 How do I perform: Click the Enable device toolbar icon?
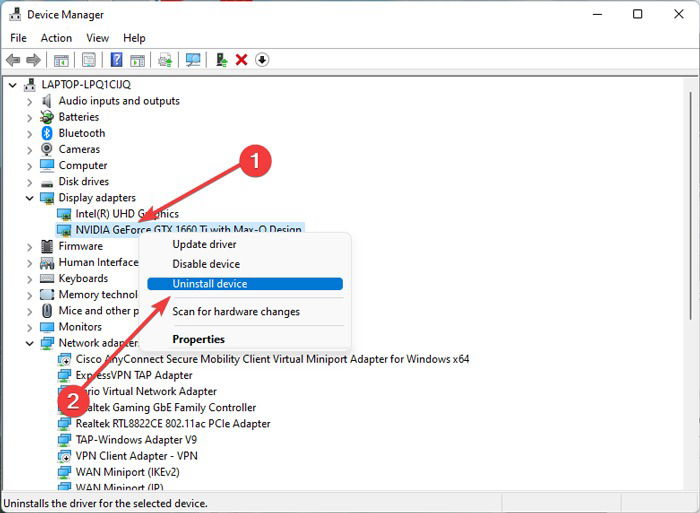click(221, 60)
